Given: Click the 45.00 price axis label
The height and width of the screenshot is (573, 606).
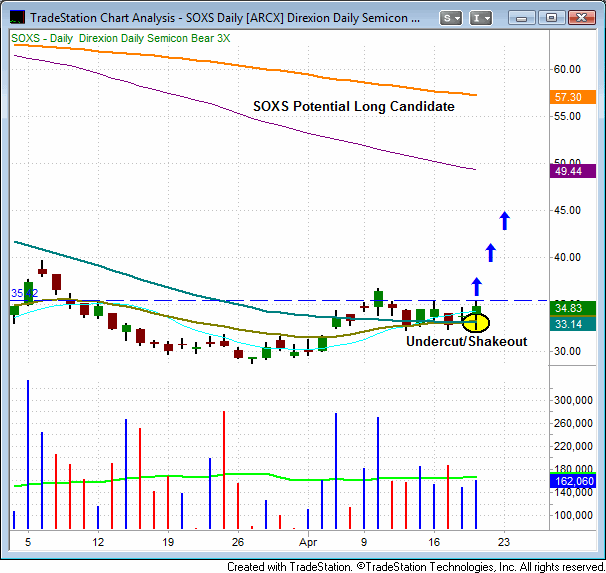Looking at the screenshot, I should pyautogui.click(x=567, y=210).
